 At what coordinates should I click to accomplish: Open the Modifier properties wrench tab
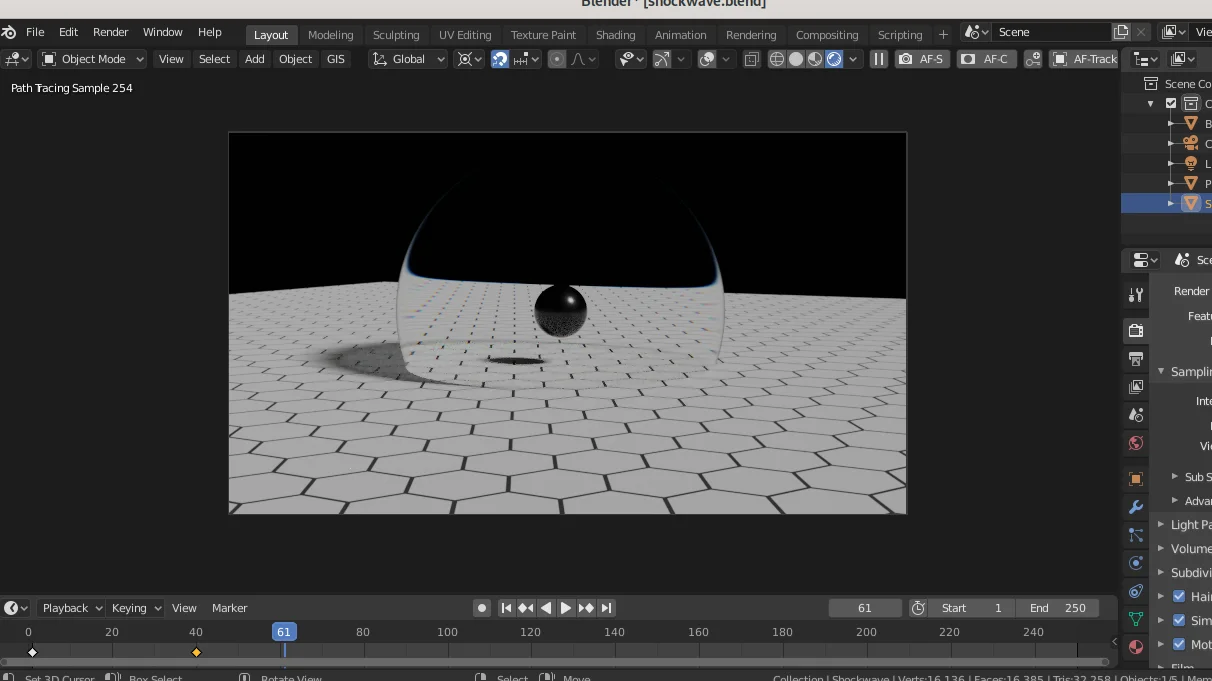point(1135,507)
